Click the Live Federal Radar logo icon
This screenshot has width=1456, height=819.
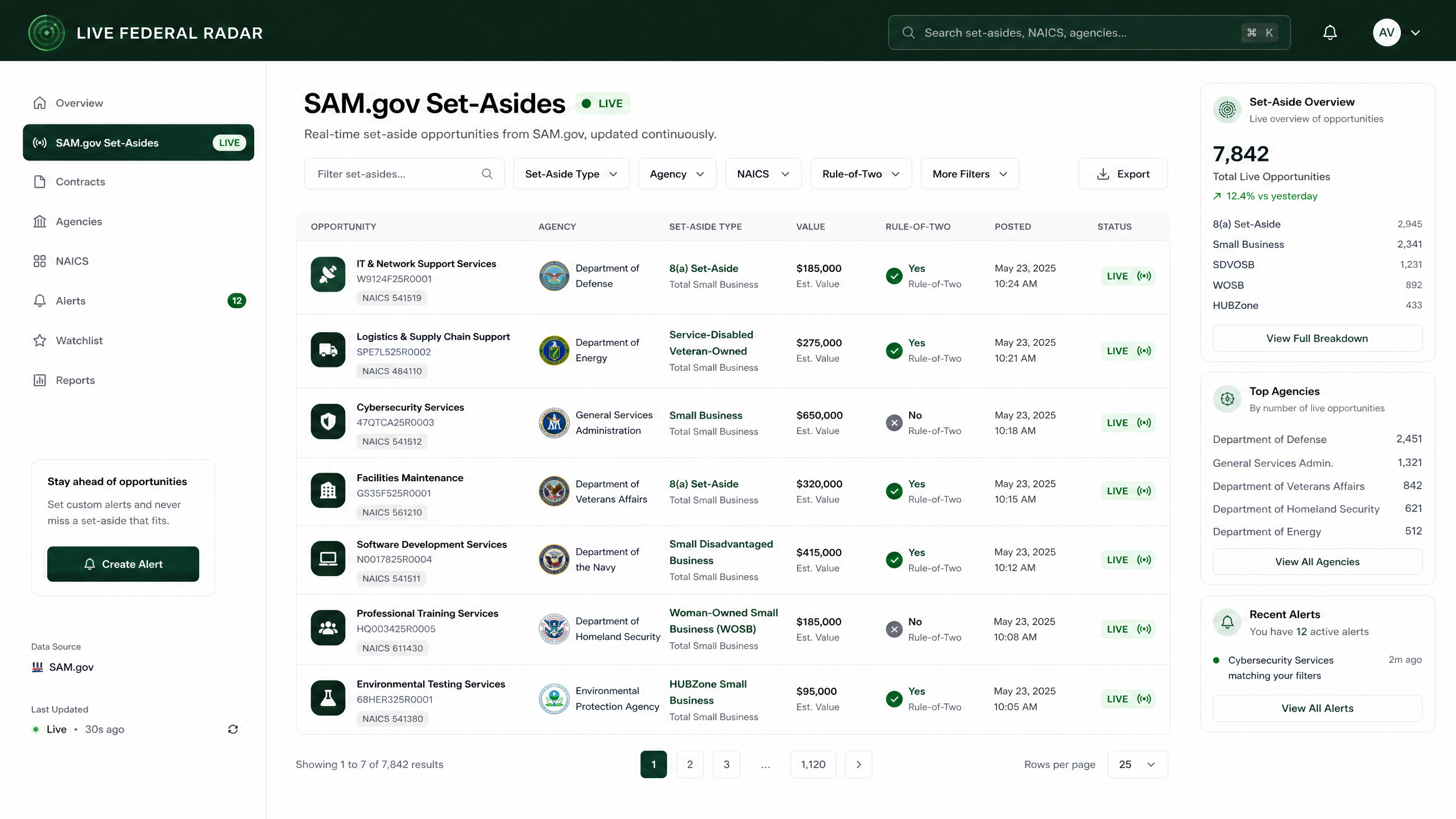coord(47,33)
